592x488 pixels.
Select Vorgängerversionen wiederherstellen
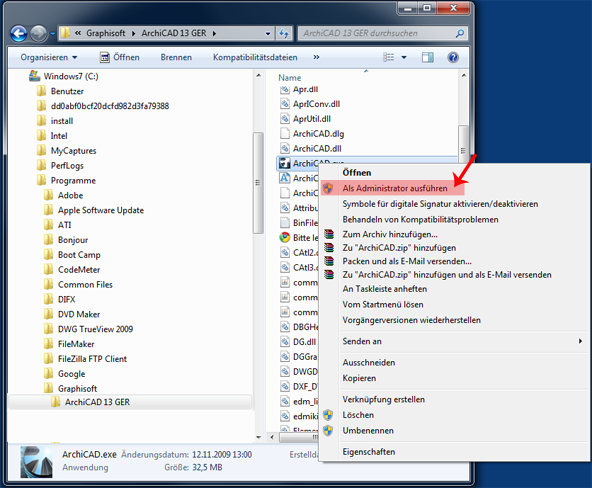pos(412,320)
